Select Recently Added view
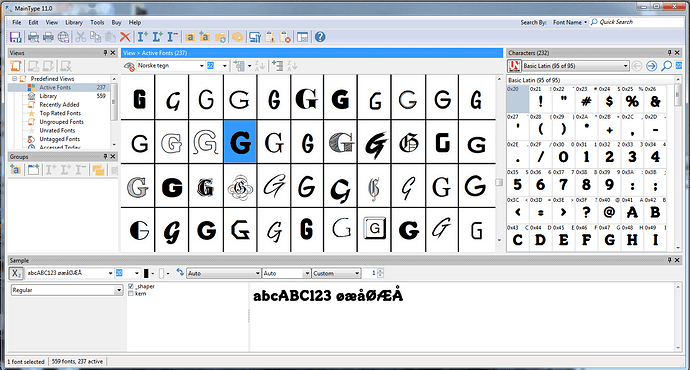 [59, 105]
